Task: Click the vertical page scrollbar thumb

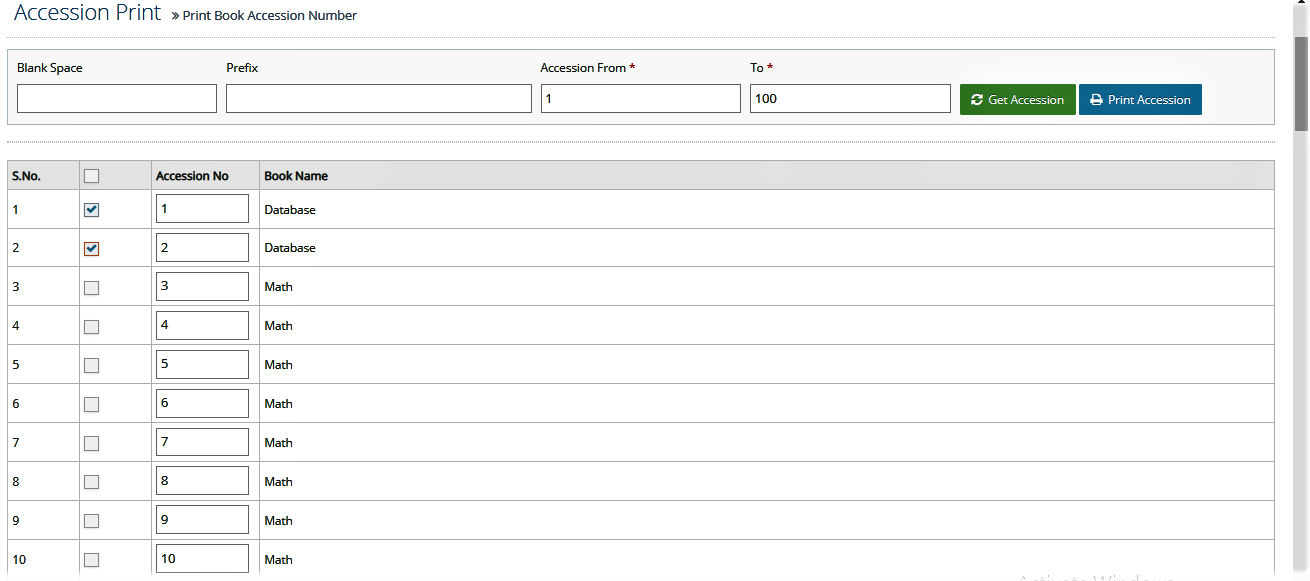Action: 1301,84
